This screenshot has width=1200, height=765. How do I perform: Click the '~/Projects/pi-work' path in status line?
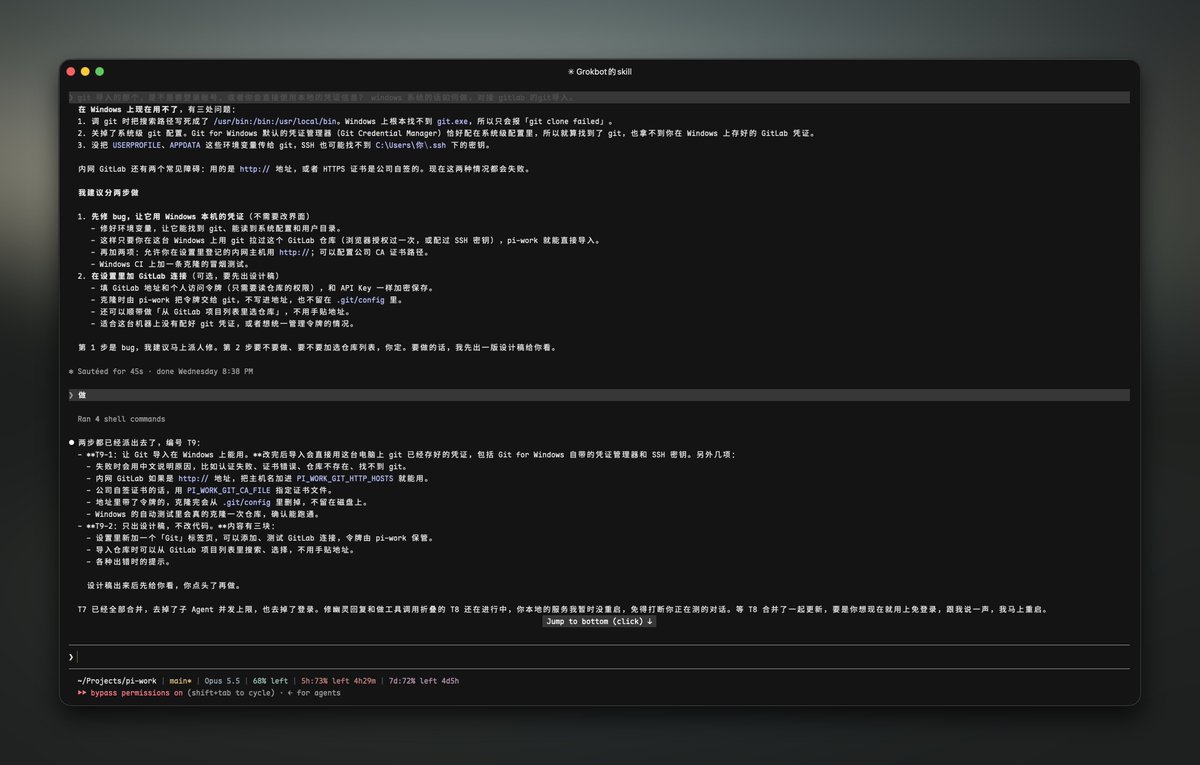click(x=117, y=681)
